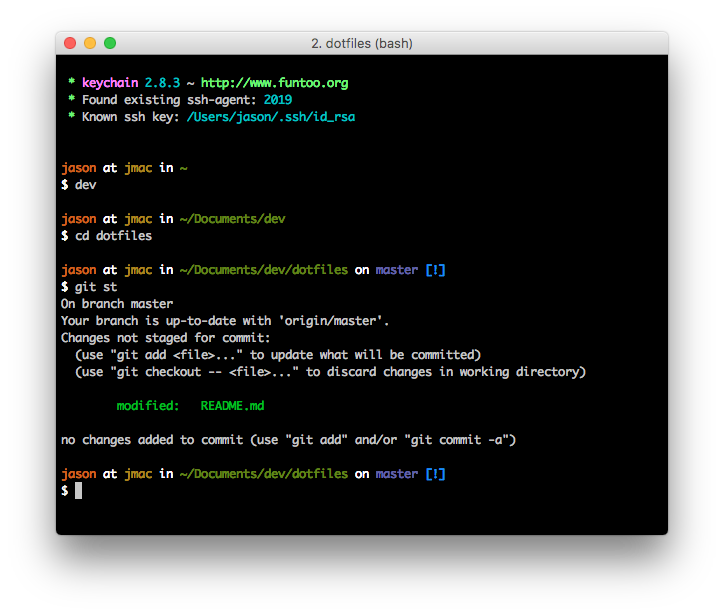Click the '~/Documents/dev' path in the prompt
724x615 pixels.
coord(233,219)
